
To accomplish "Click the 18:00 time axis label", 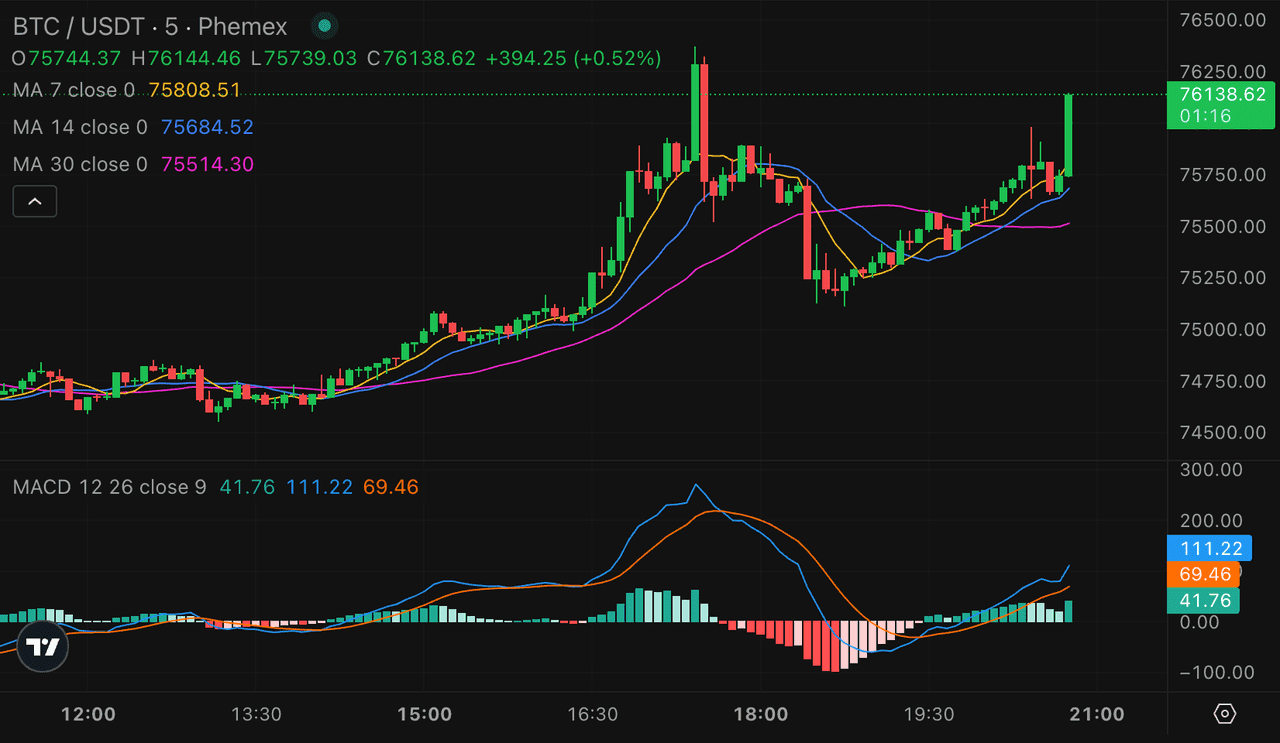I will tap(760, 714).
